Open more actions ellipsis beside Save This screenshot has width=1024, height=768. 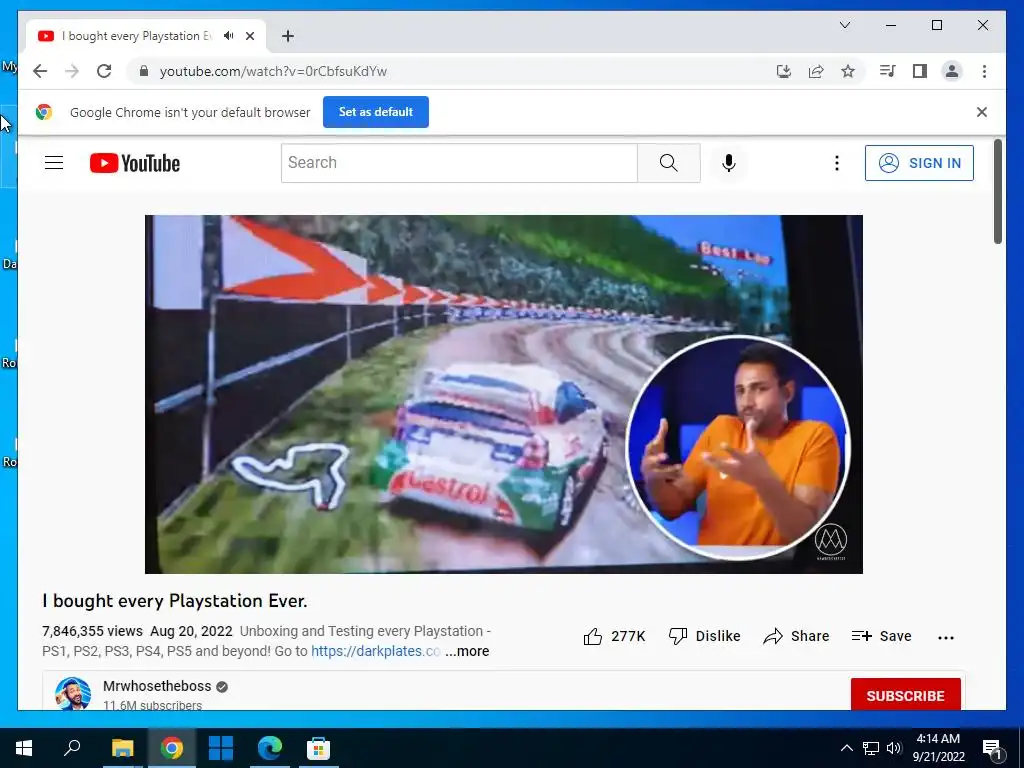(946, 637)
